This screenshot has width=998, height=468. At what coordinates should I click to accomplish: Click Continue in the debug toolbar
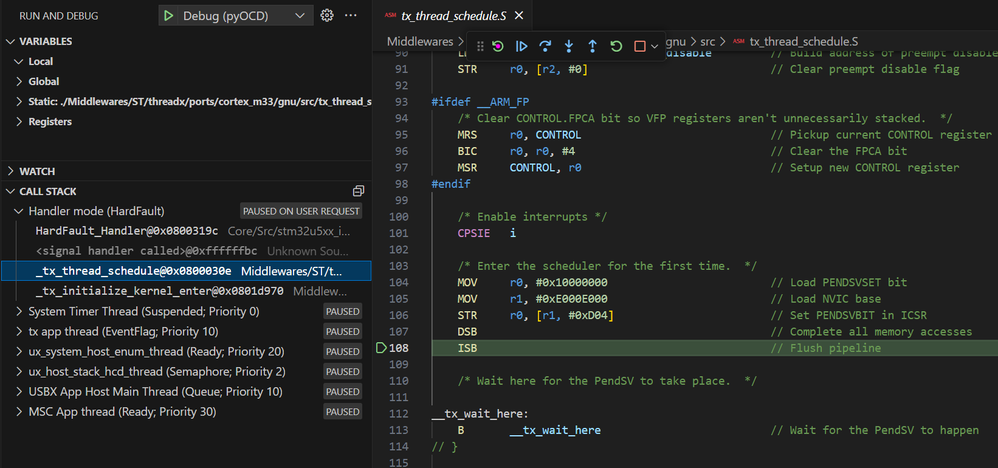tap(521, 46)
